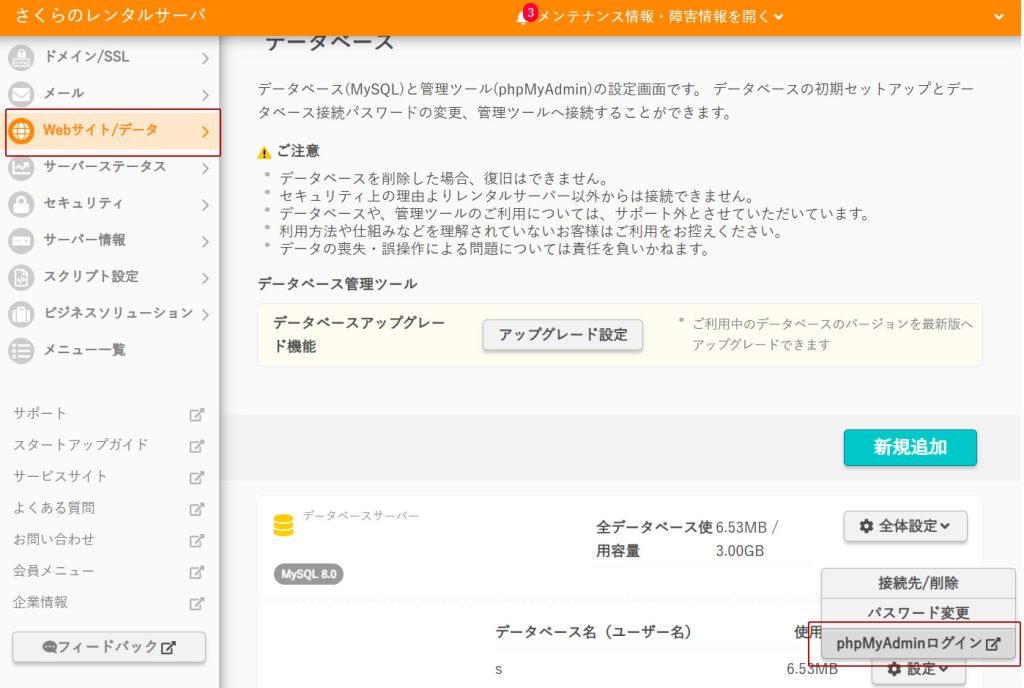Click the yellow database server icon
The image size is (1024, 688).
pos(283,525)
